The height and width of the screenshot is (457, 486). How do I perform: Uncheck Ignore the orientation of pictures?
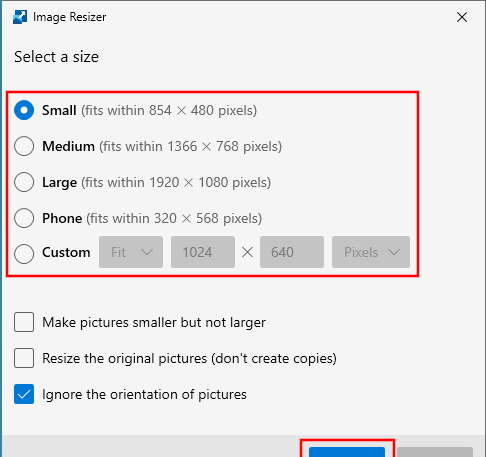pos(24,394)
